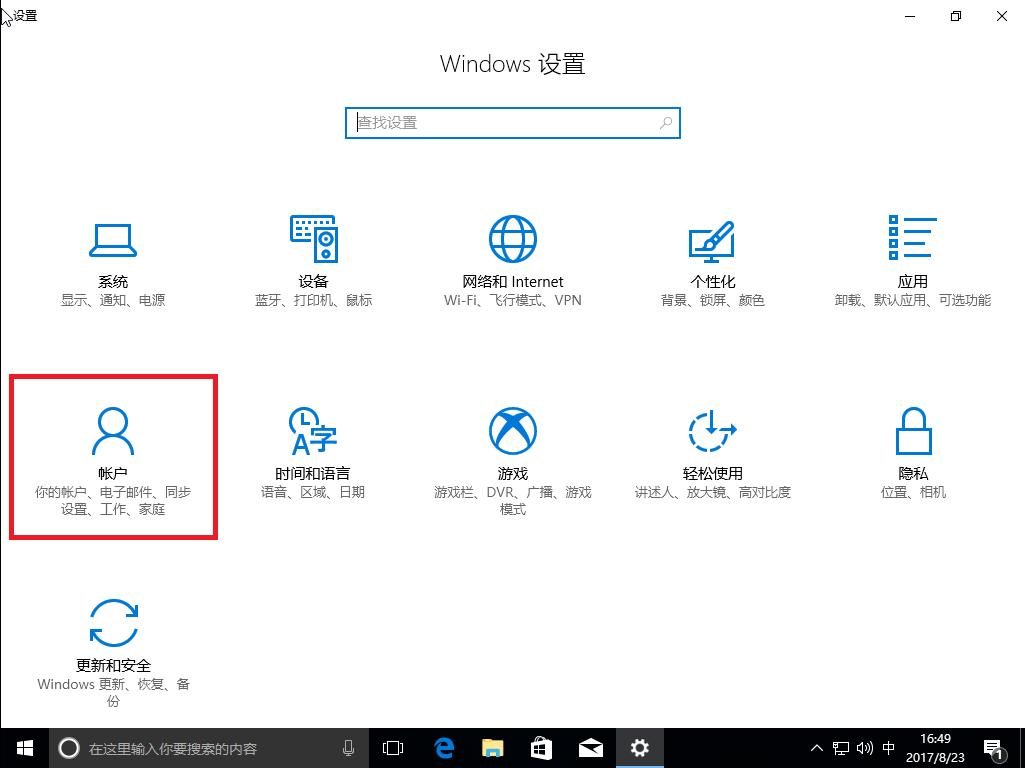The width and height of the screenshot is (1025, 768).
Task: Open 设备 (Devices) settings
Action: (313, 260)
